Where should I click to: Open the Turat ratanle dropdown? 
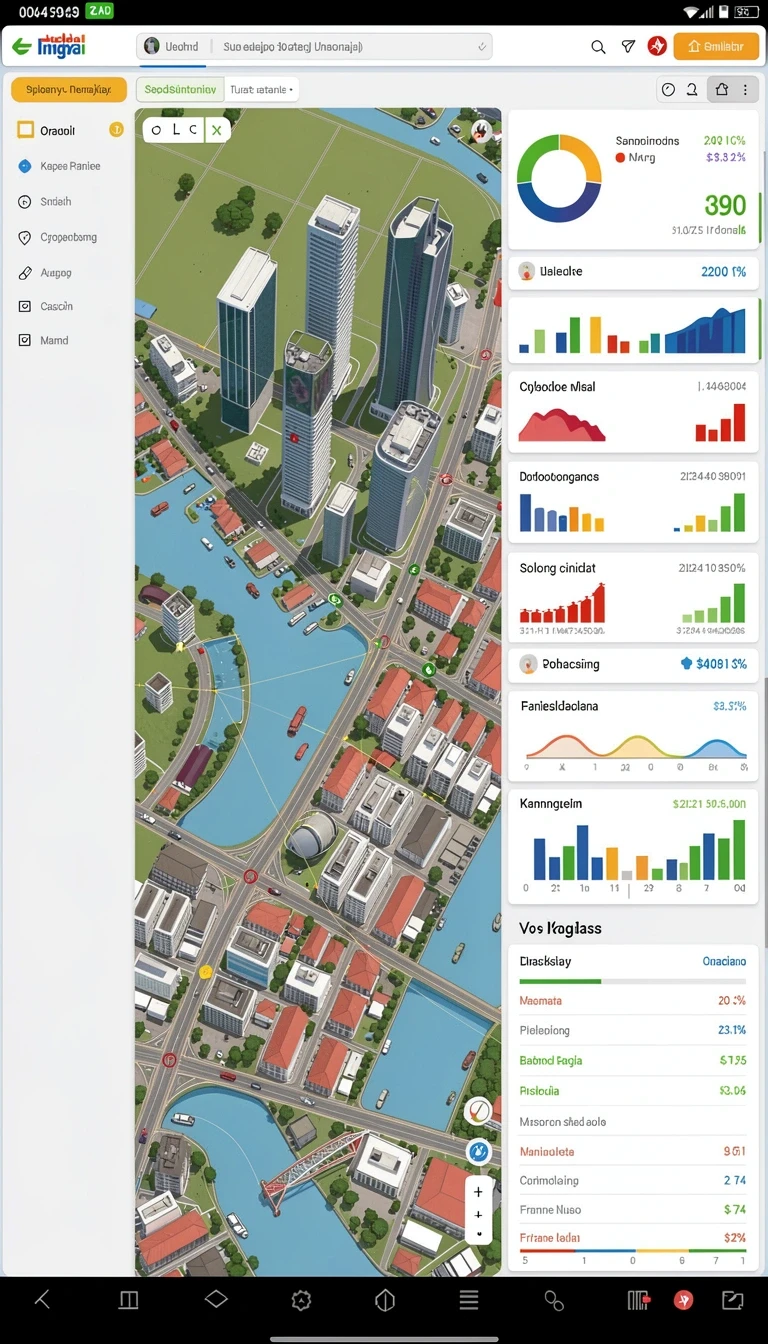point(262,90)
